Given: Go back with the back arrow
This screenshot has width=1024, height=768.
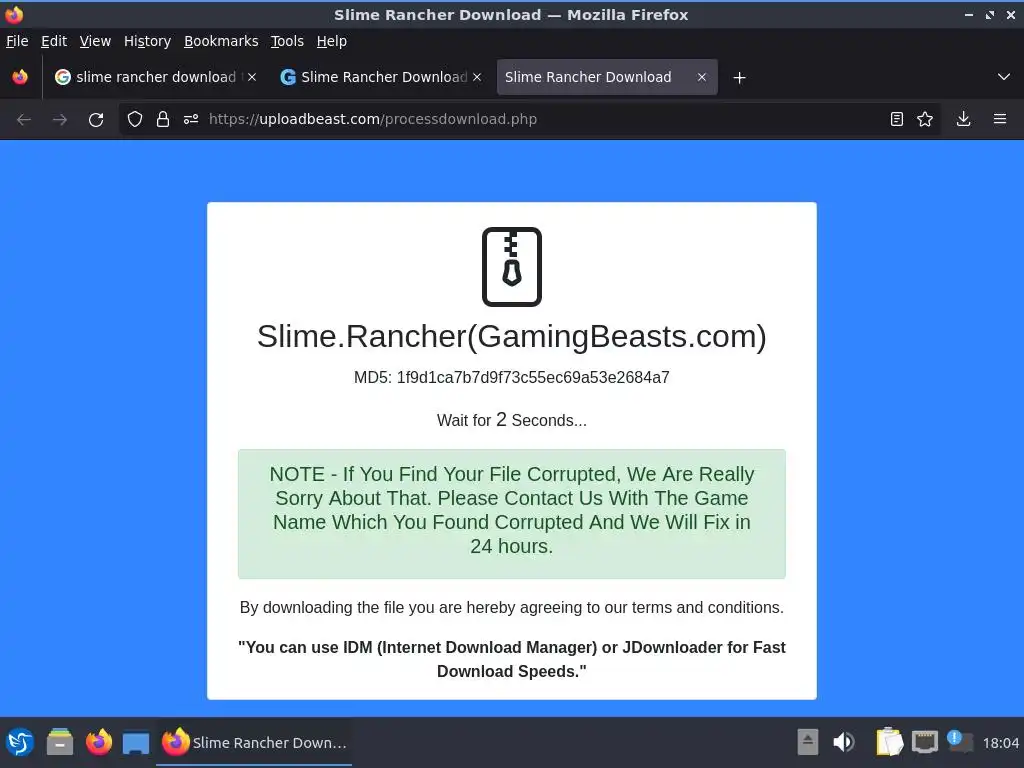Looking at the screenshot, I should pos(24,120).
